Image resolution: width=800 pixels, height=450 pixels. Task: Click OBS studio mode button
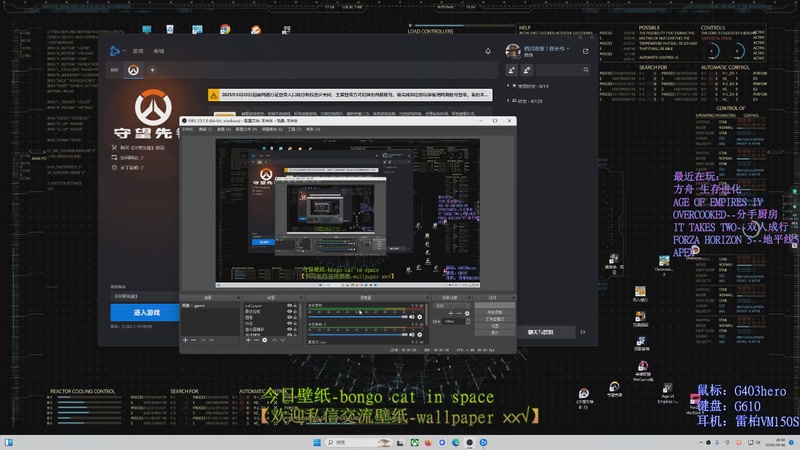tap(494, 319)
